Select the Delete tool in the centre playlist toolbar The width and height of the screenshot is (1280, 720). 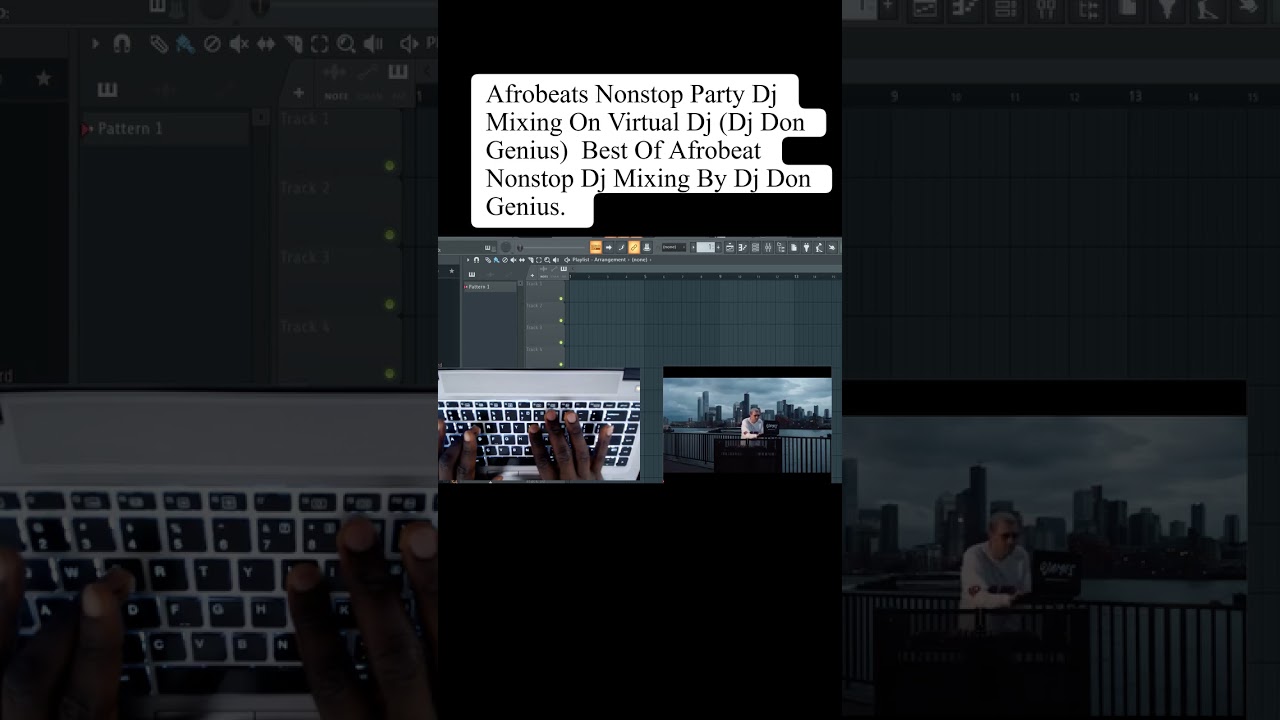505,260
